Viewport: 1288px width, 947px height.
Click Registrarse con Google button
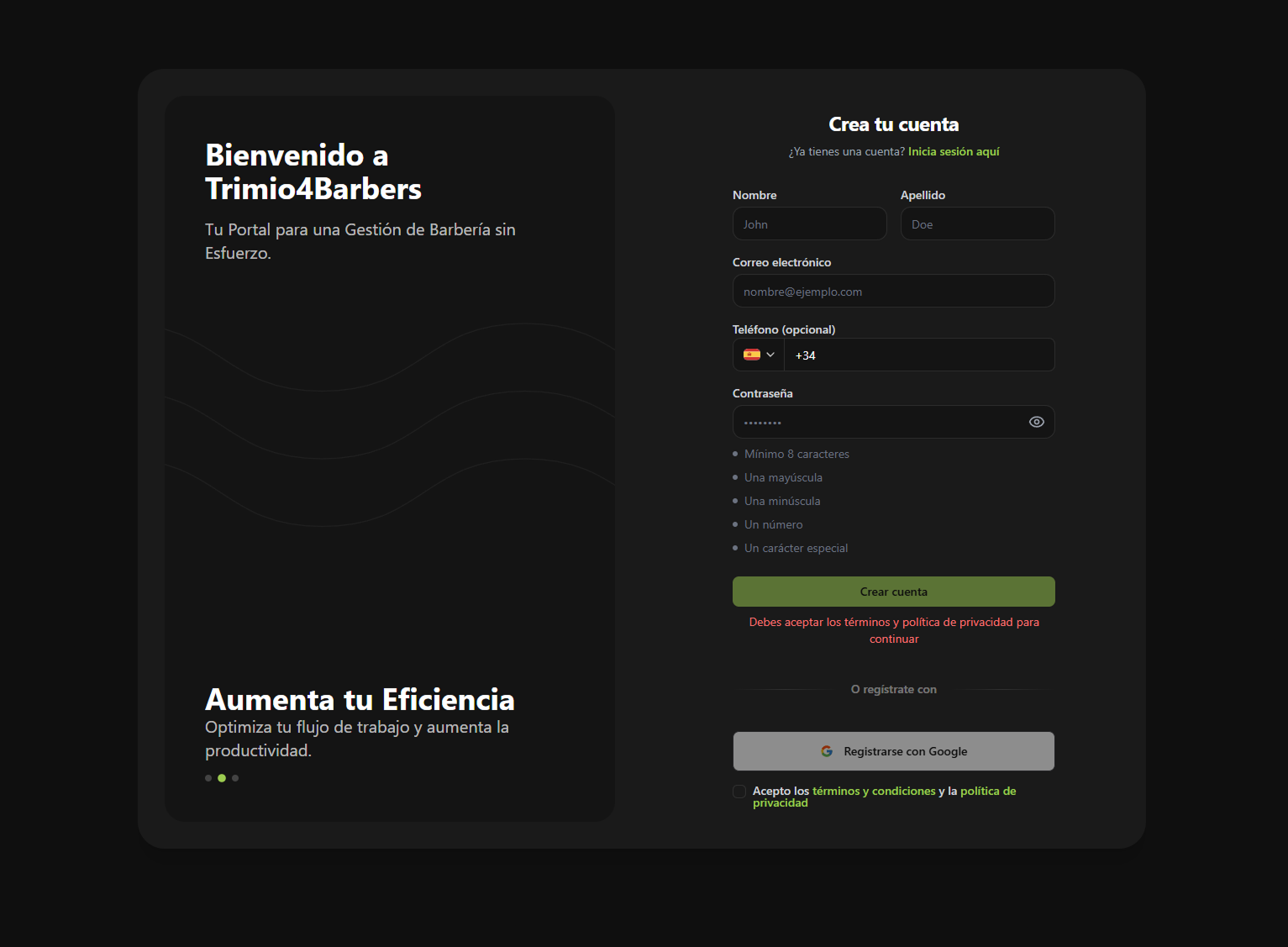tap(893, 751)
